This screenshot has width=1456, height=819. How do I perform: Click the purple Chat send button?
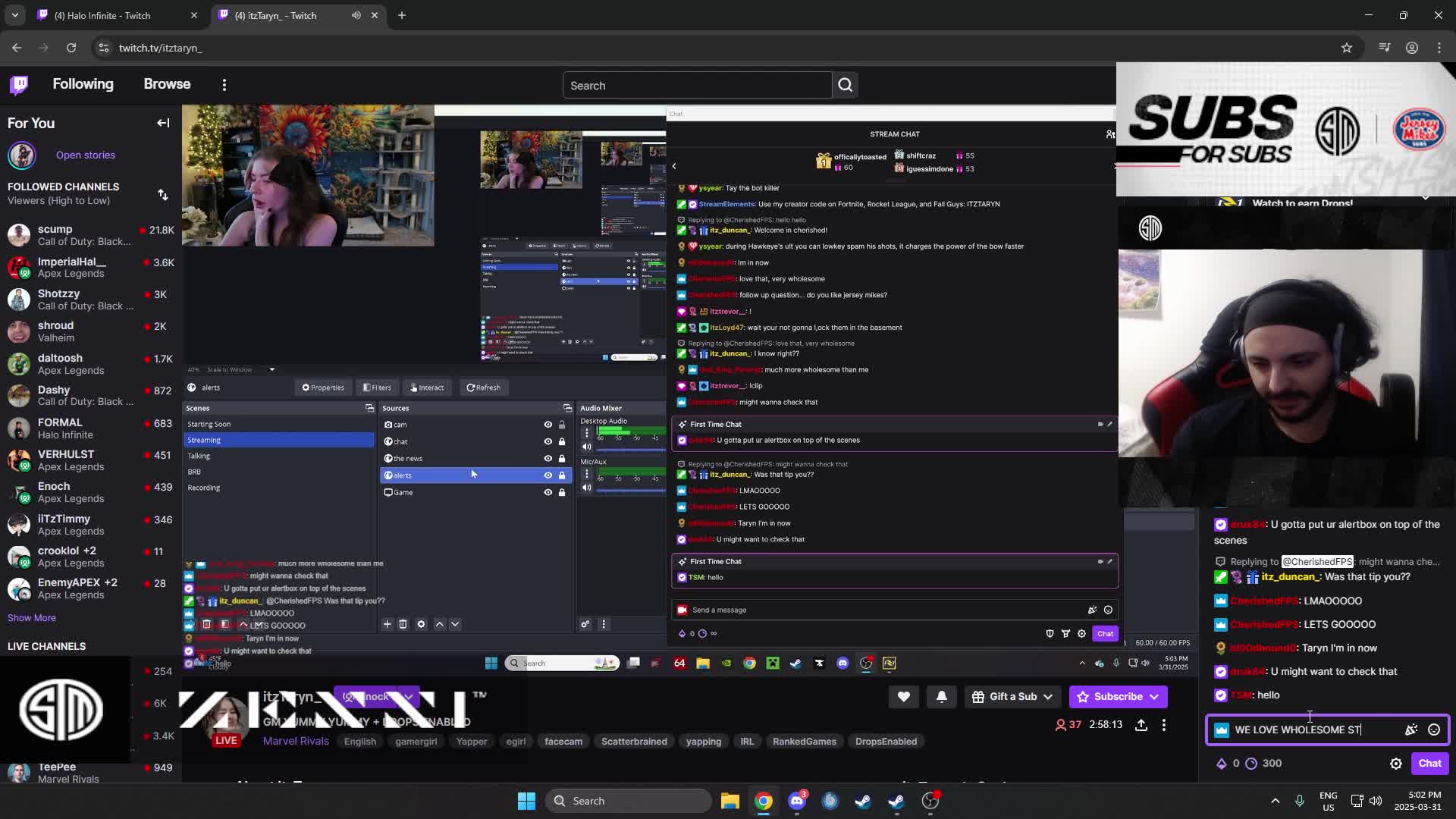click(1429, 764)
